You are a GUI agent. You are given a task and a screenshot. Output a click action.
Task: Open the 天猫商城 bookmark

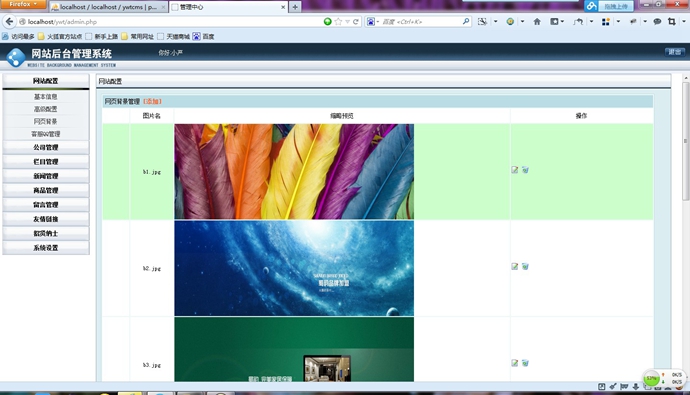pos(173,37)
